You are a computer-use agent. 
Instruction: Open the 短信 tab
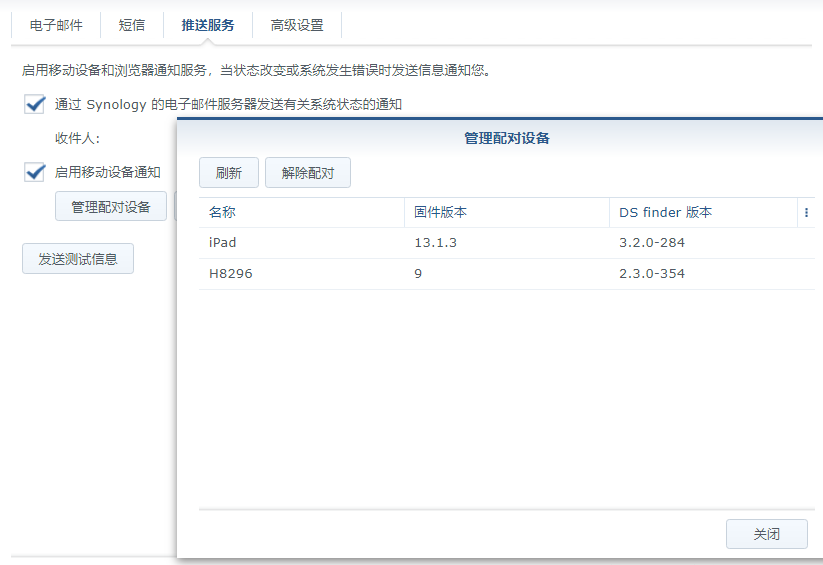tap(132, 25)
